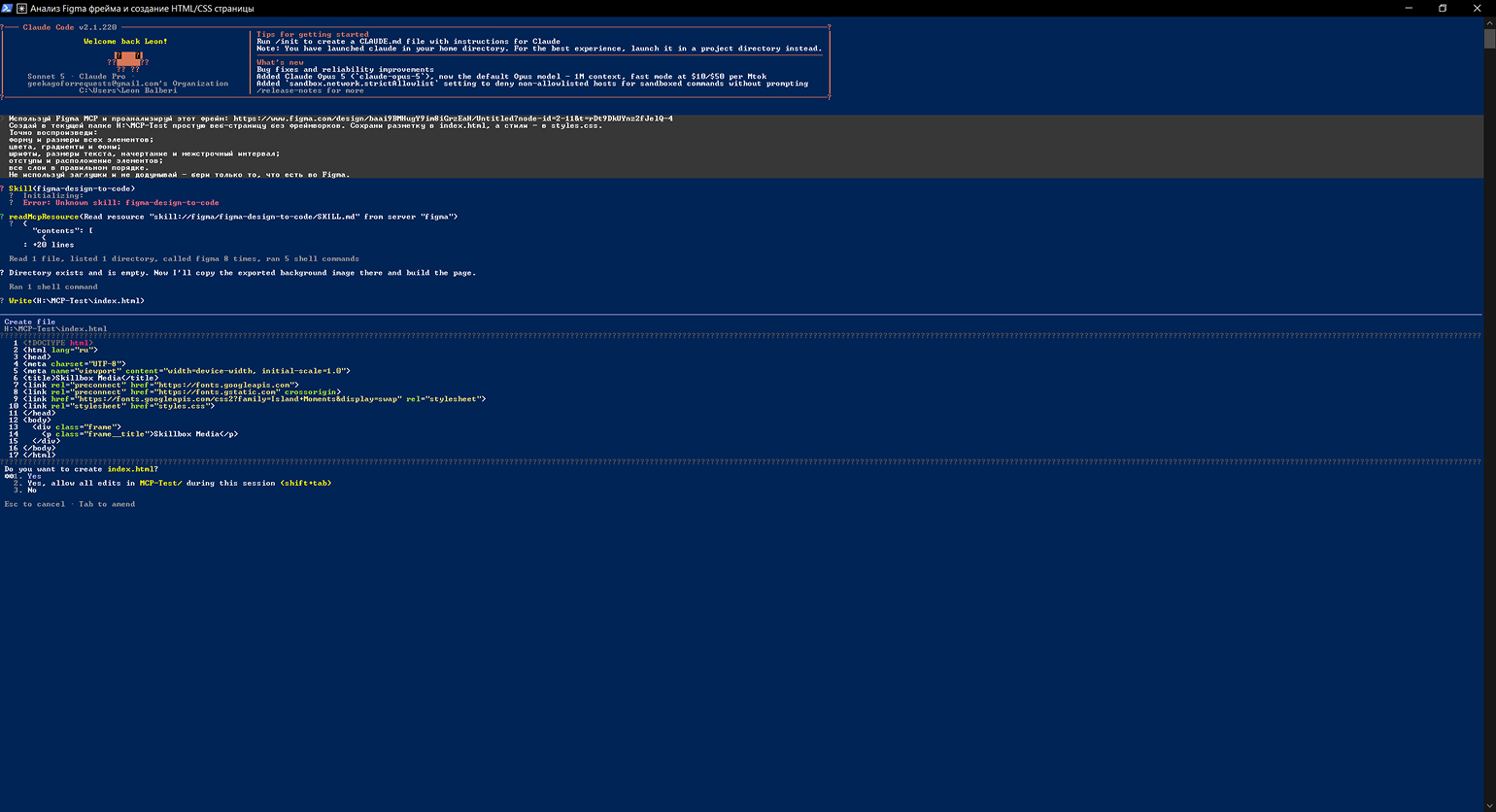Click the "Run /init to create a CLAUDE.md file" tip
Viewport: 1496px width, 812px height.
[408, 42]
